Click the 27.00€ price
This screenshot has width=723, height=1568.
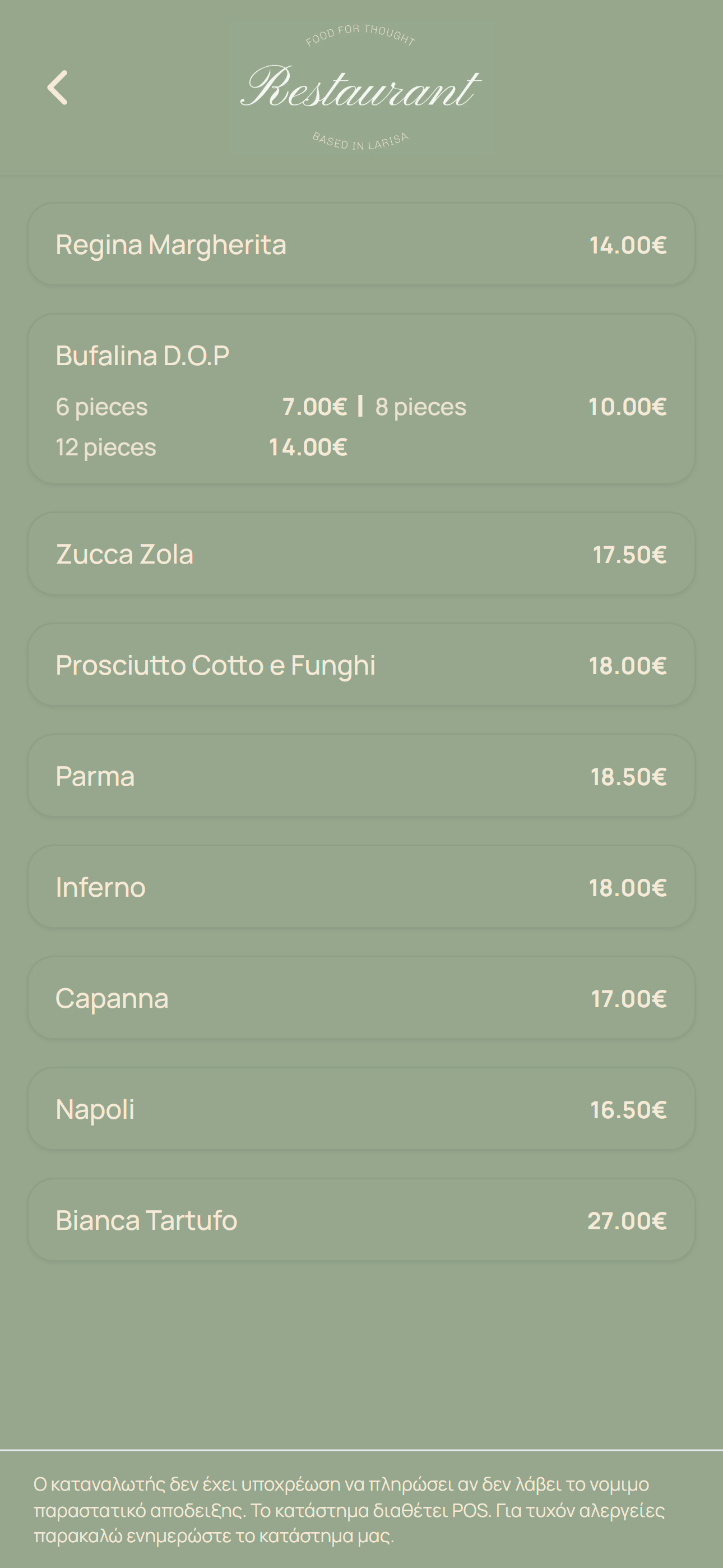(627, 1221)
